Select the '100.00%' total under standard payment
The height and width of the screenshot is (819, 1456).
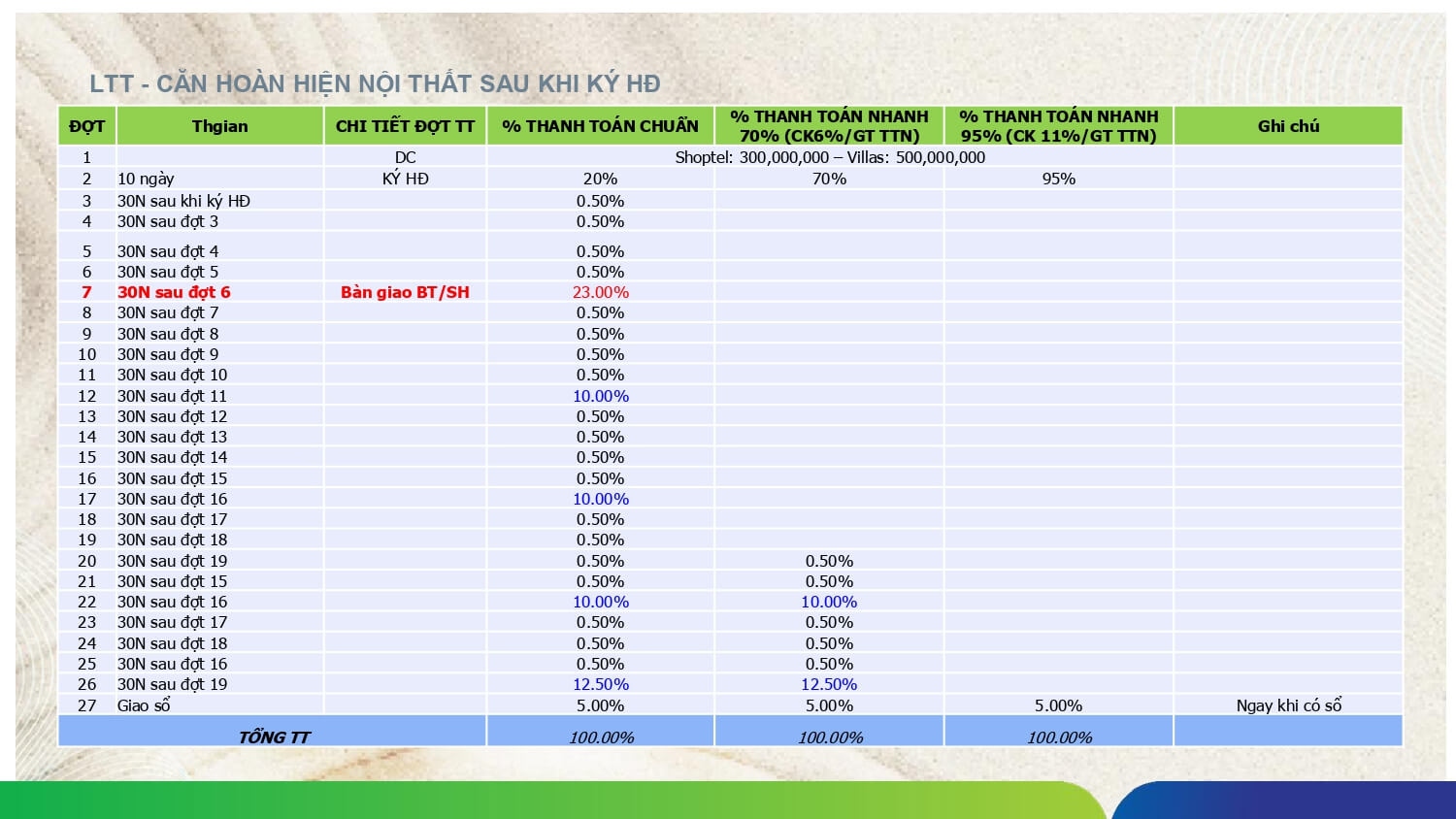[600, 737]
